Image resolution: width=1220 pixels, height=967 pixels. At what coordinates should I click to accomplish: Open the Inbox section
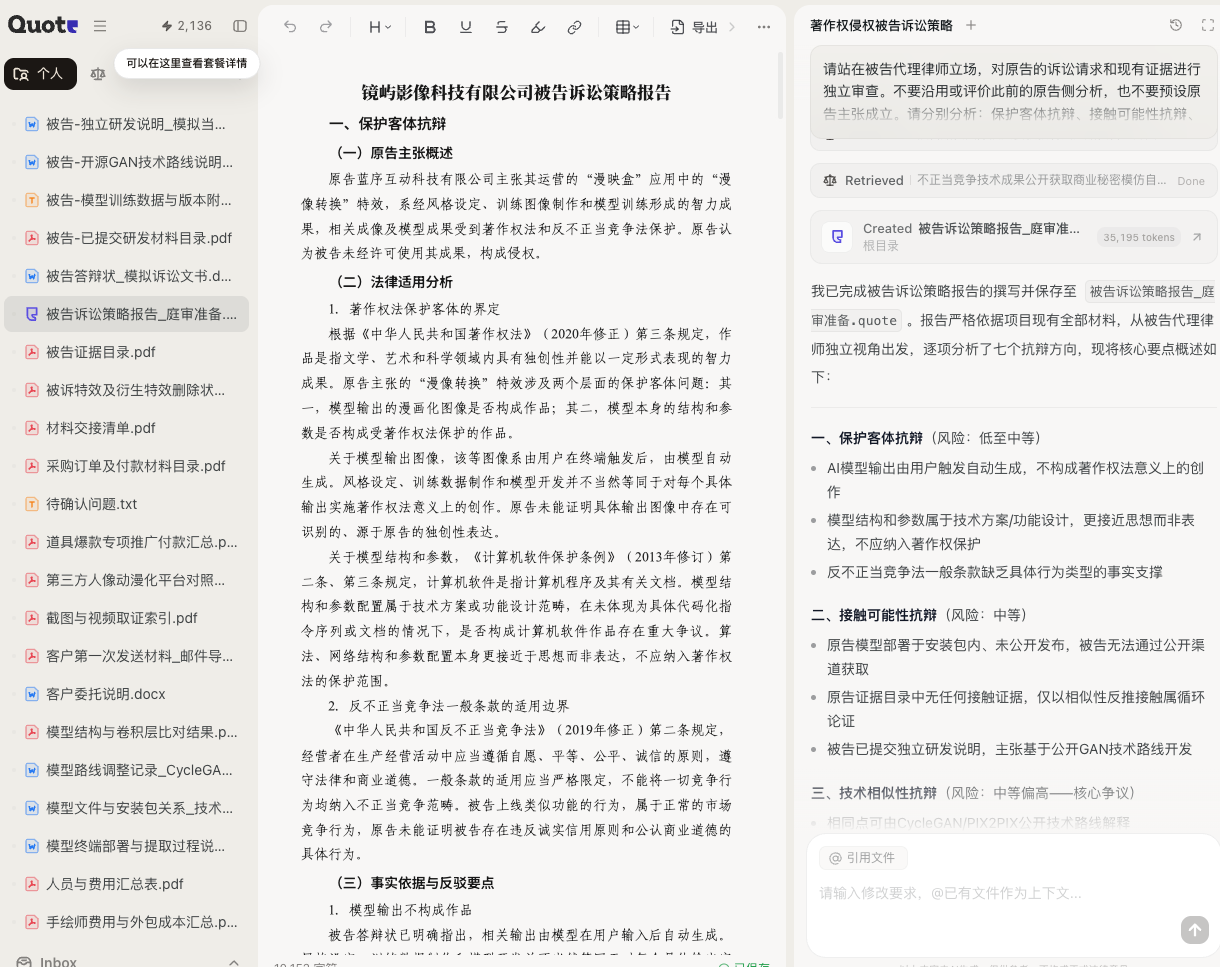(x=58, y=962)
